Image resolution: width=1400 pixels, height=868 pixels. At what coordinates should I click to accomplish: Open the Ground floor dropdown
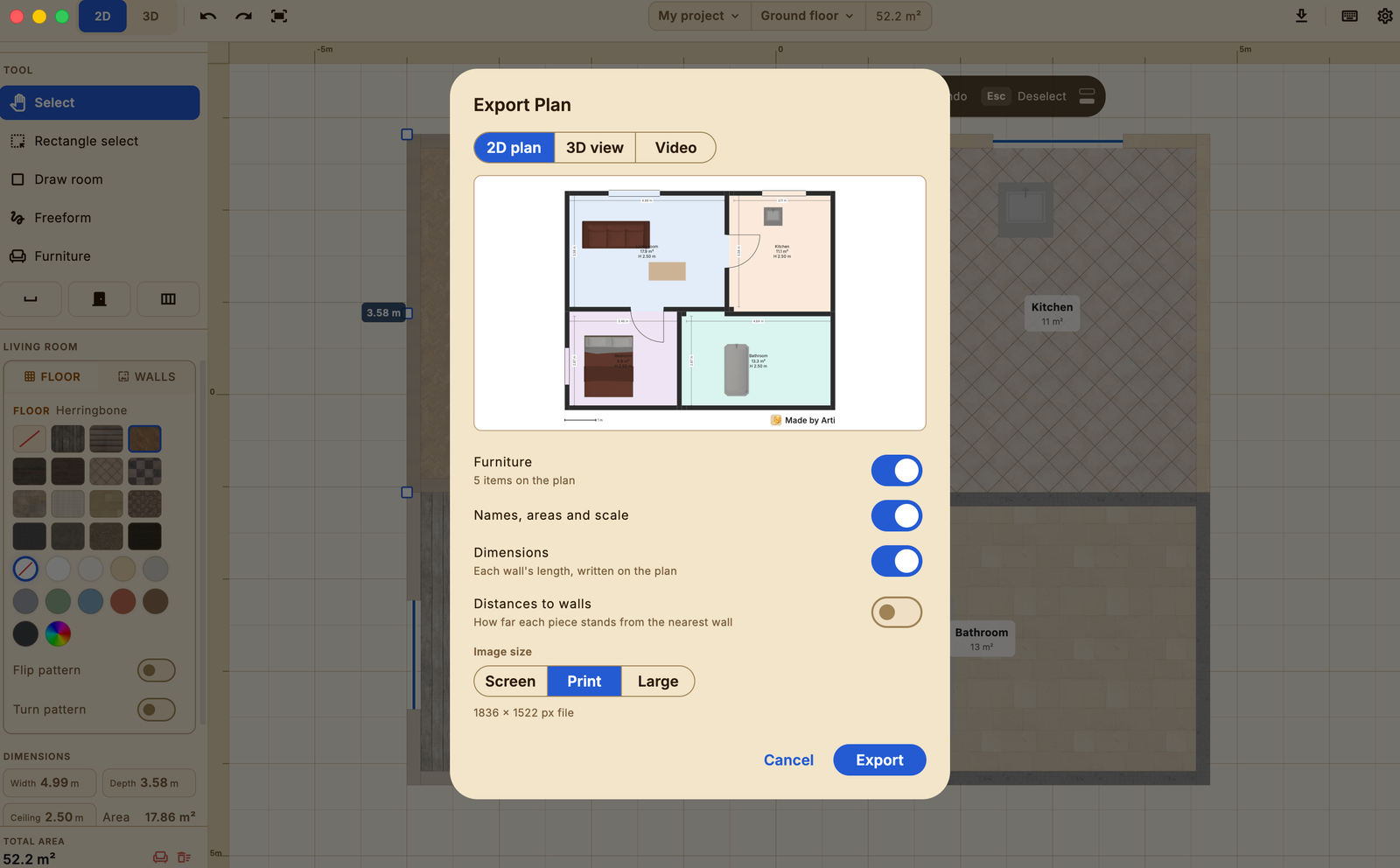[x=808, y=16]
